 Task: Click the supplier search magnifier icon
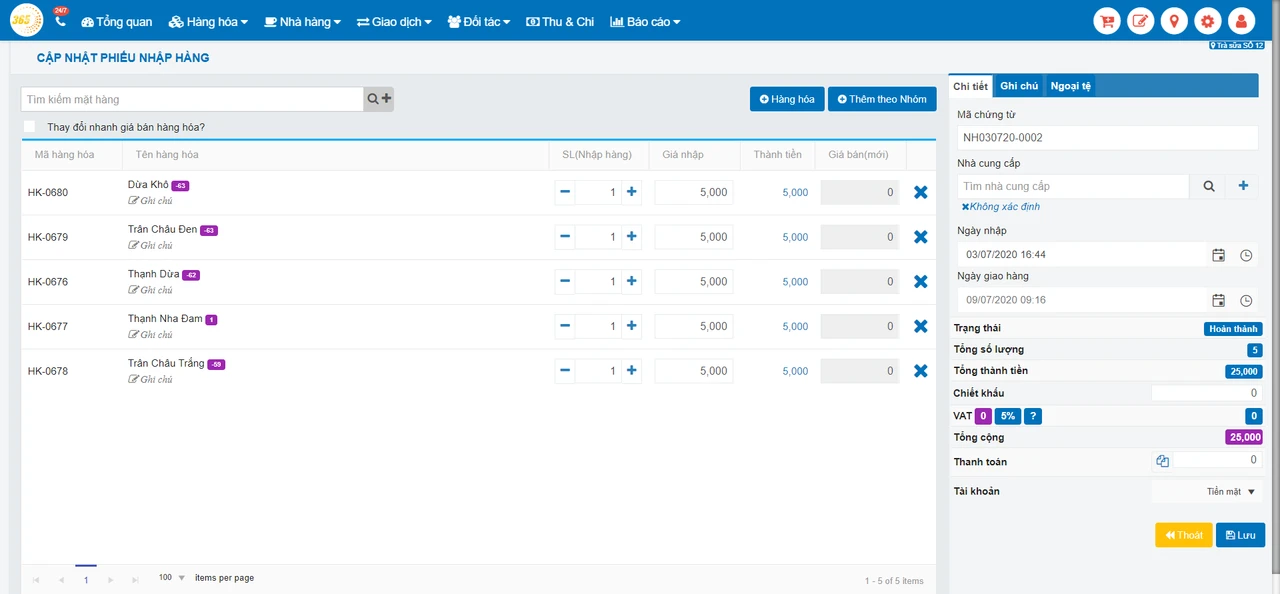point(1209,186)
